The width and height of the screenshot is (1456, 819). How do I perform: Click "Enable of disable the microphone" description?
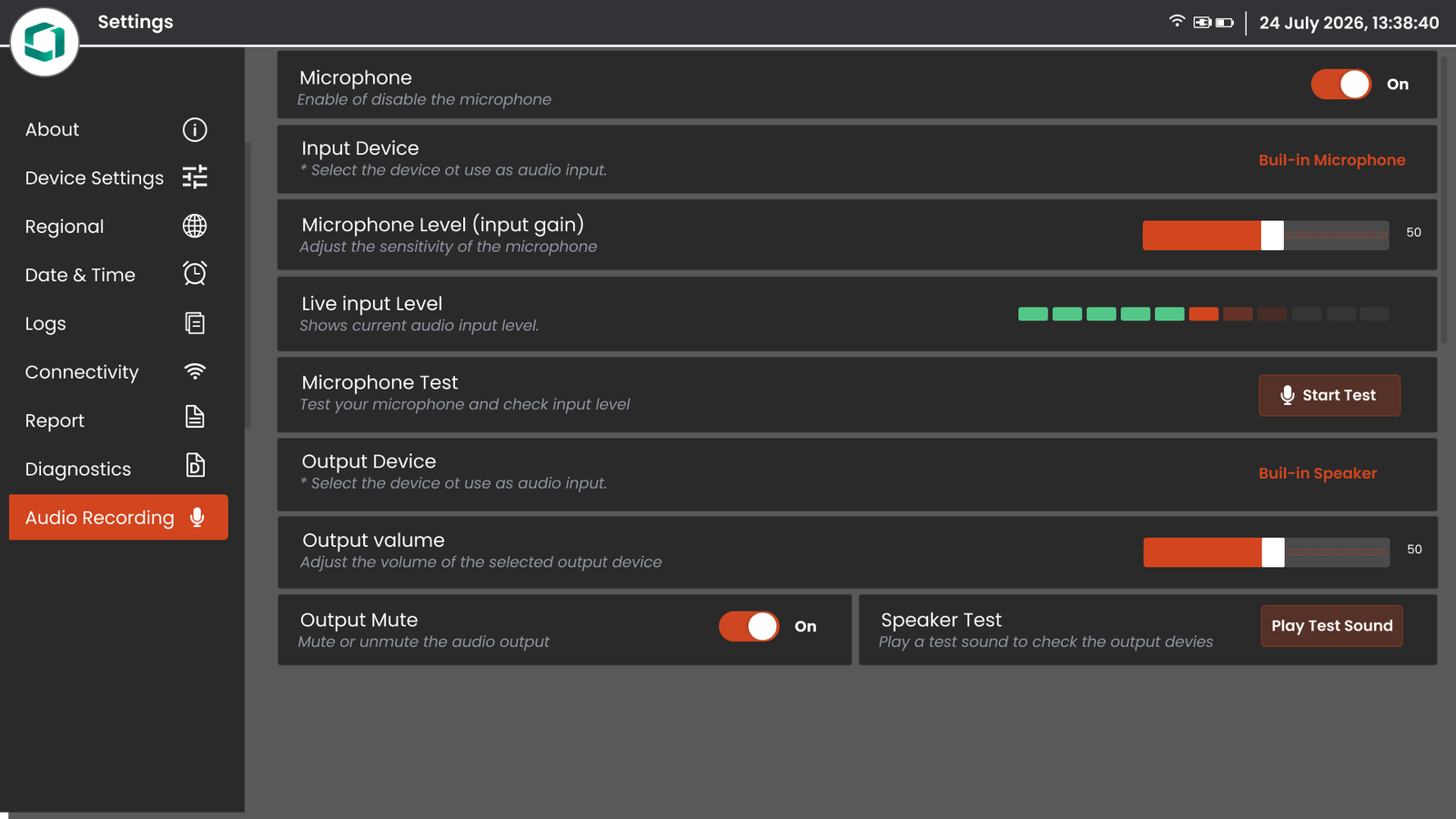[x=424, y=99]
